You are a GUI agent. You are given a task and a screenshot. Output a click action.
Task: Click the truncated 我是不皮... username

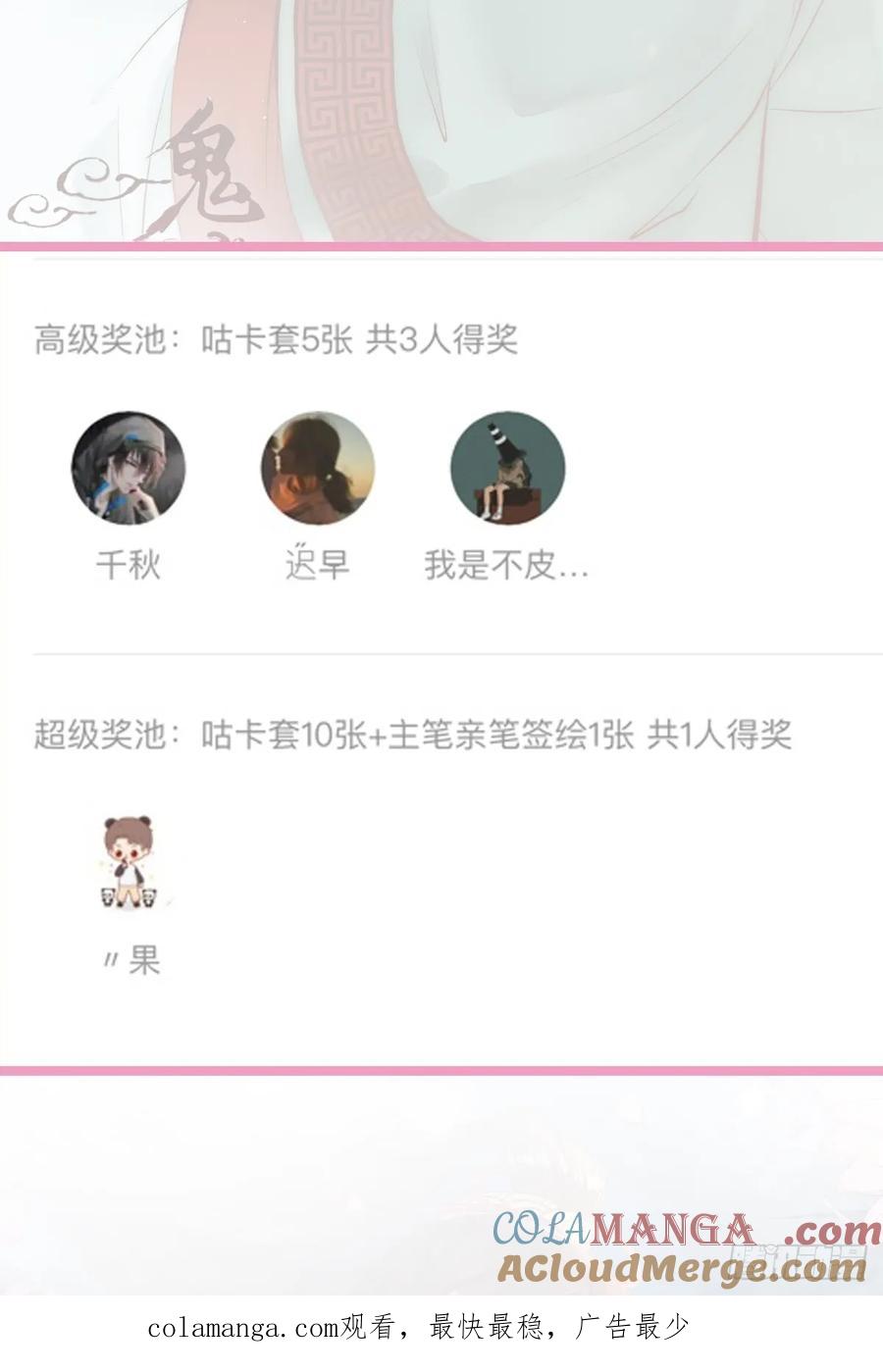click(x=506, y=565)
